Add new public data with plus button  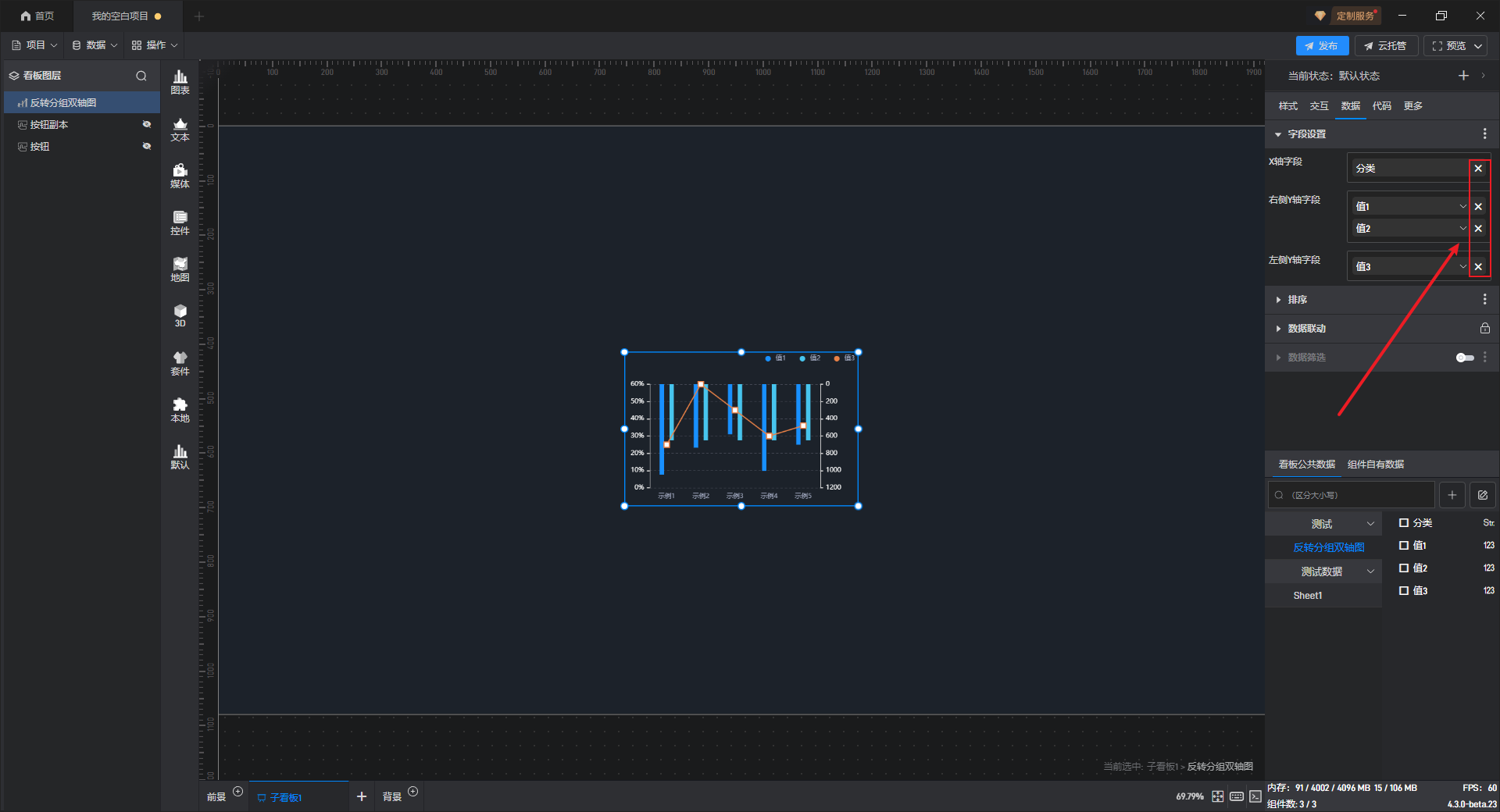click(1452, 495)
